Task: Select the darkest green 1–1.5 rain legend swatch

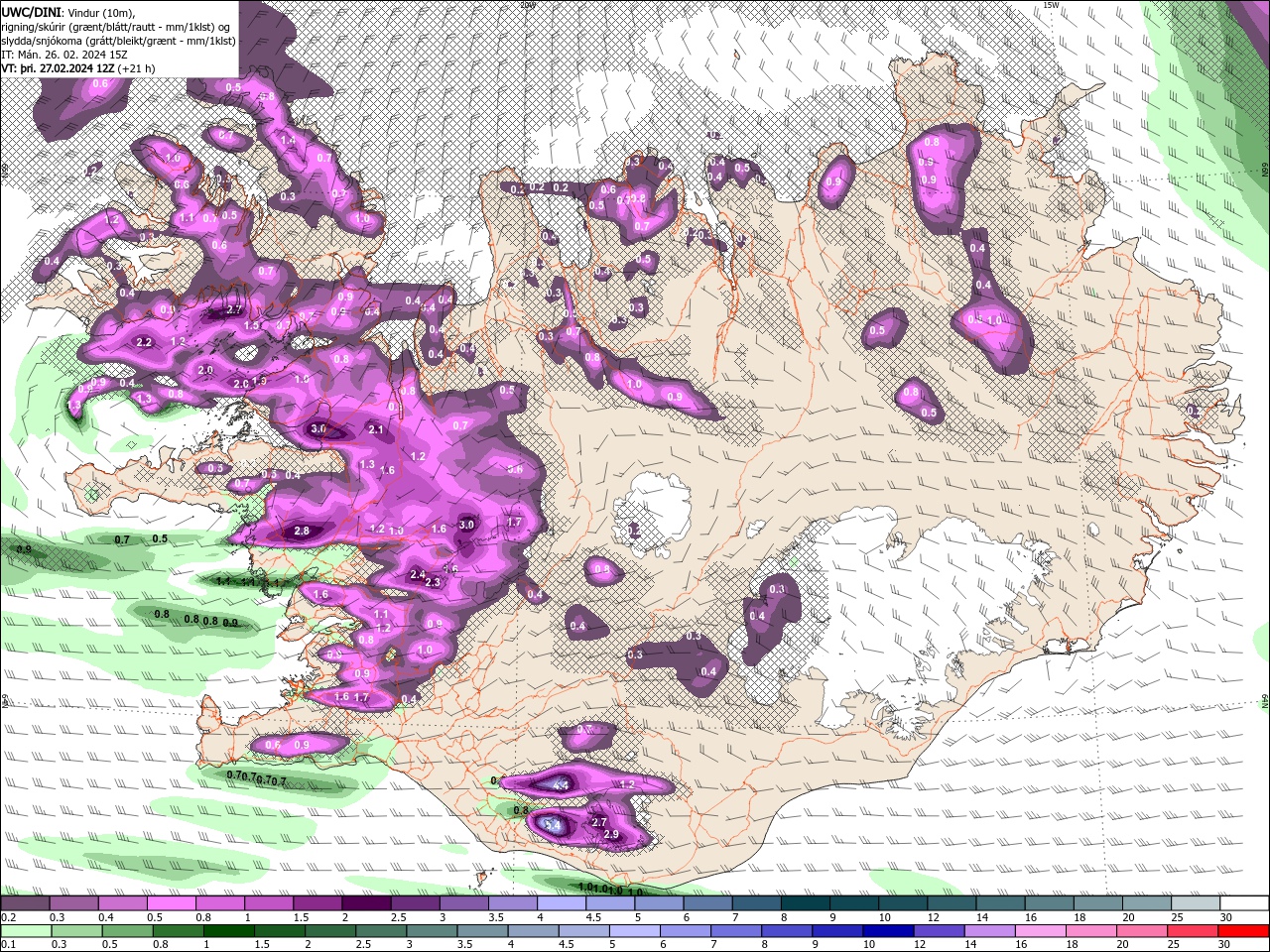Action: [229, 931]
